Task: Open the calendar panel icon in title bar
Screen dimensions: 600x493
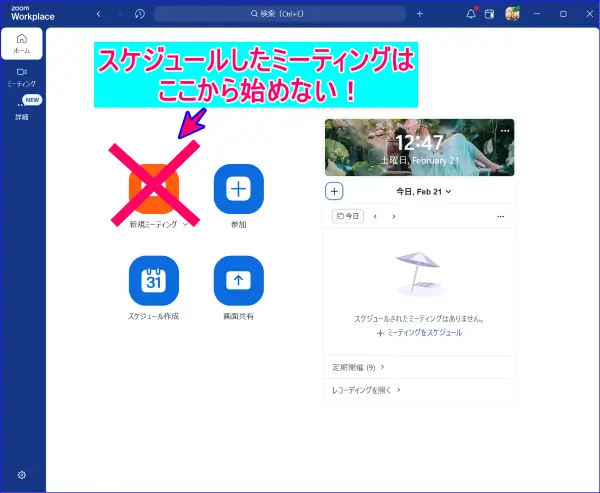Action: (x=489, y=14)
